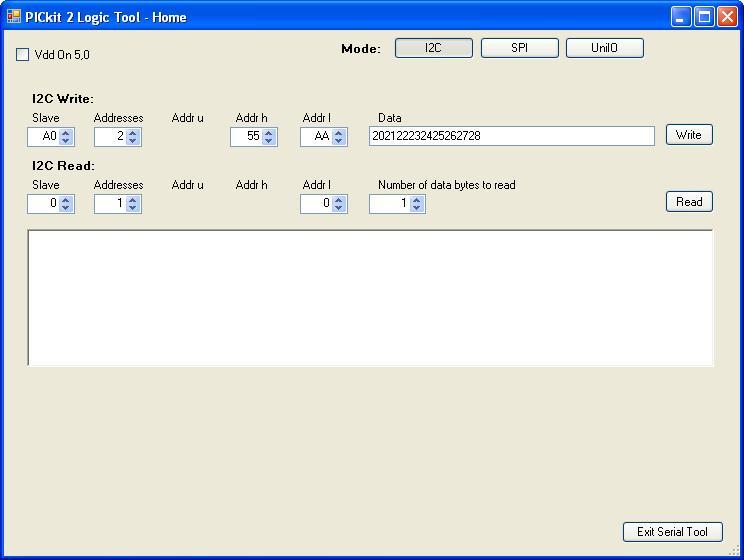Click the 'Number of data bytes to read' label
The image size is (744, 560).
(446, 185)
